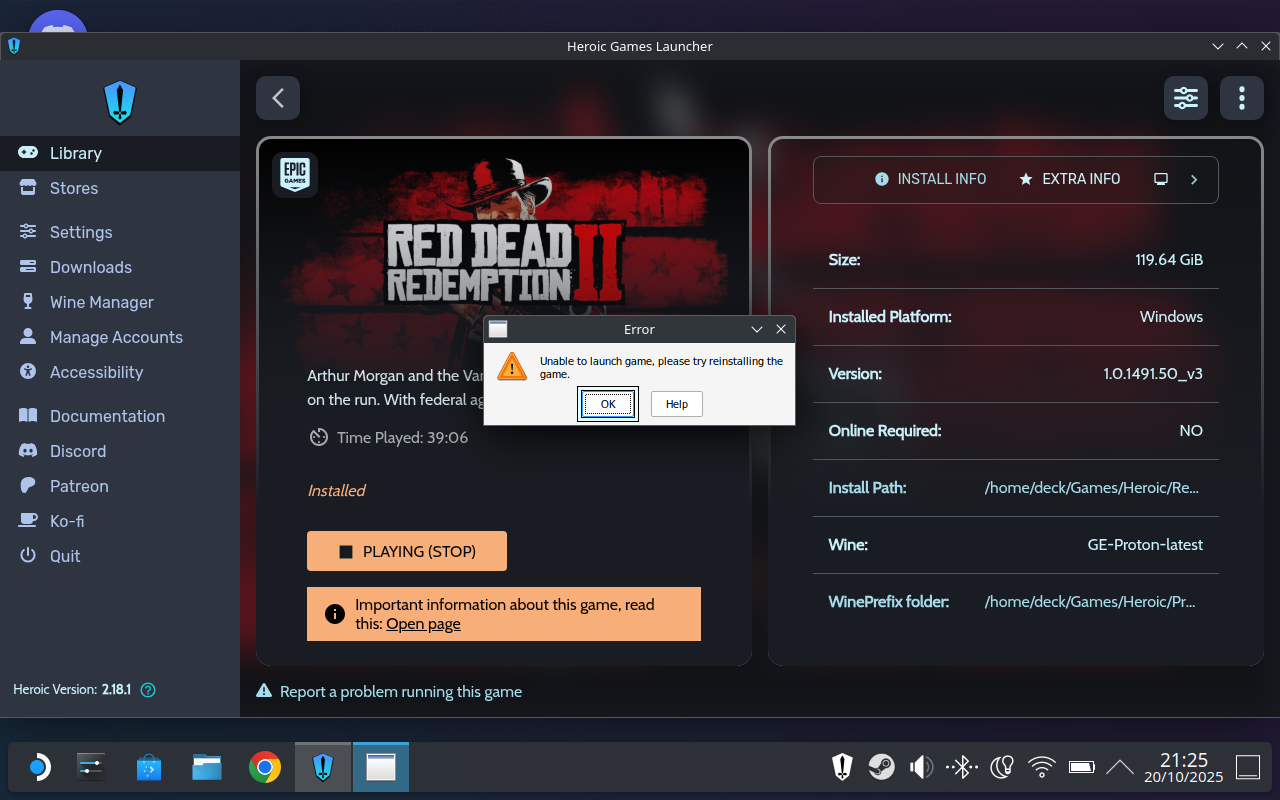This screenshot has width=1280, height=800.
Task: Click the 119.64 GiB size value
Action: (1169, 260)
